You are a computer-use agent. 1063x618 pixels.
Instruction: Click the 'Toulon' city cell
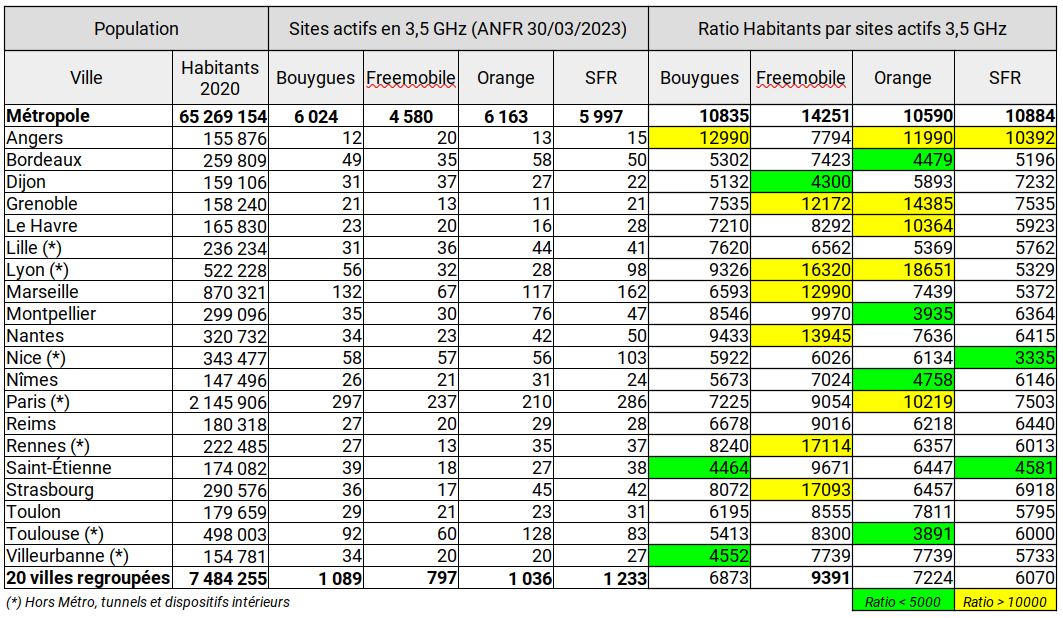tap(89, 512)
